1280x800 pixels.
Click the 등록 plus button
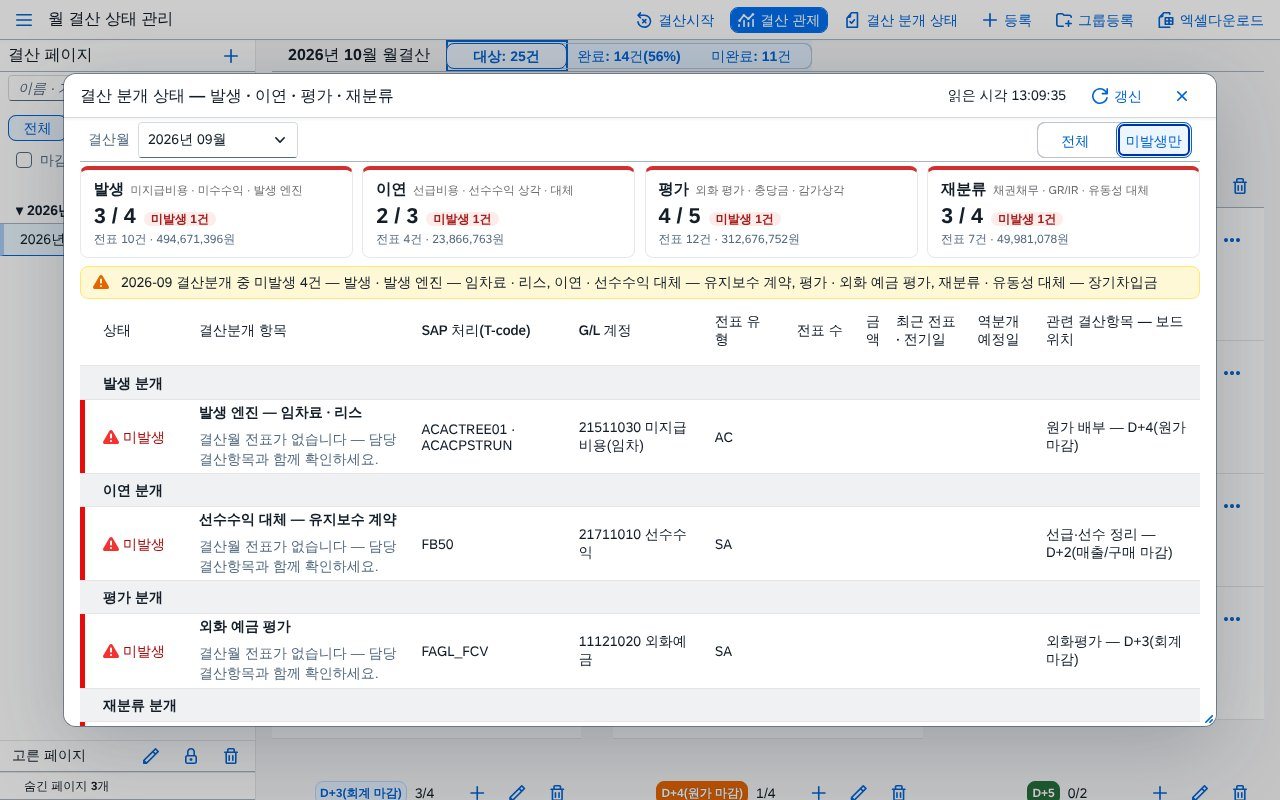pyautogui.click(x=1007, y=20)
